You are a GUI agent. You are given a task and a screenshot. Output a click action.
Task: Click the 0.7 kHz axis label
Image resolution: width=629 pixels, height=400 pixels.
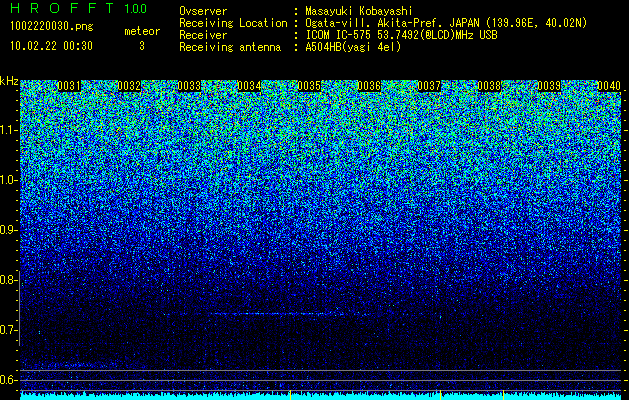click(x=8, y=330)
